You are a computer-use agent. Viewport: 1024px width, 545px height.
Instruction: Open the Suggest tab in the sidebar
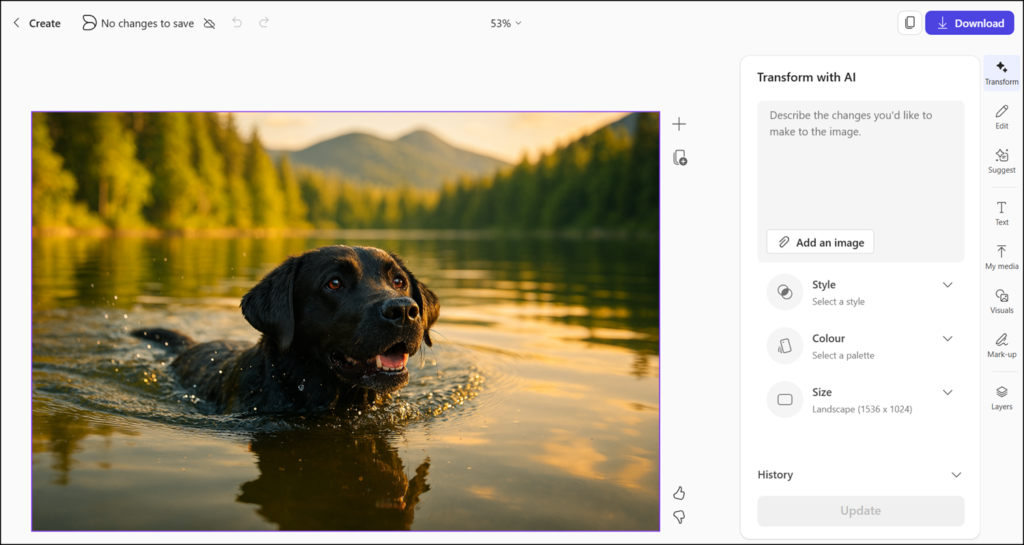pyautogui.click(x=1002, y=161)
